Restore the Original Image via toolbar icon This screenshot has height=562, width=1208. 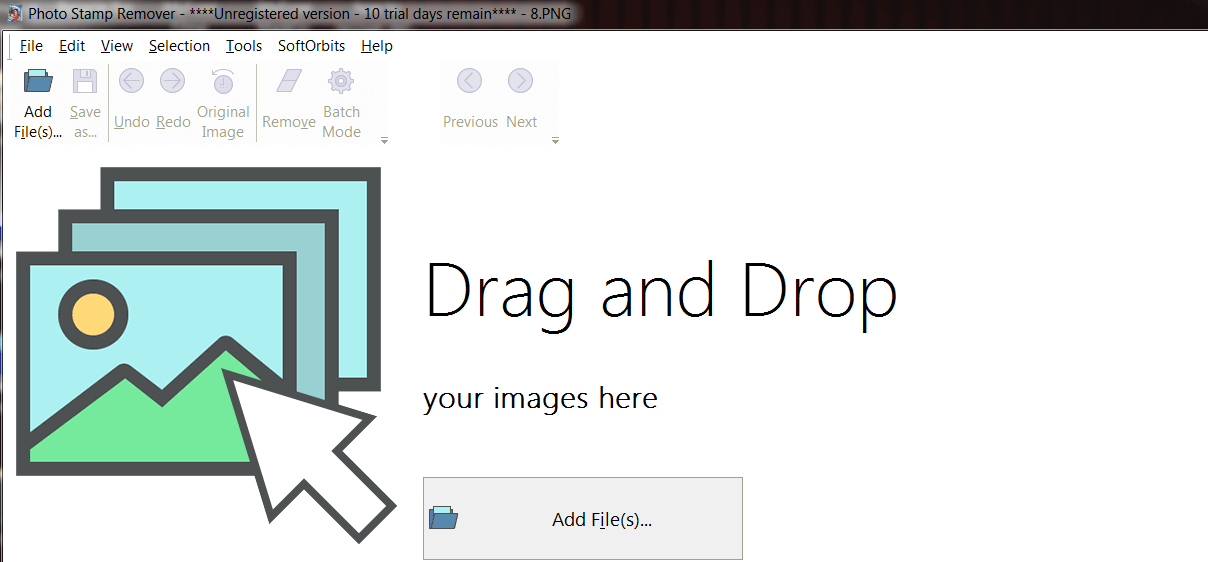(x=222, y=81)
